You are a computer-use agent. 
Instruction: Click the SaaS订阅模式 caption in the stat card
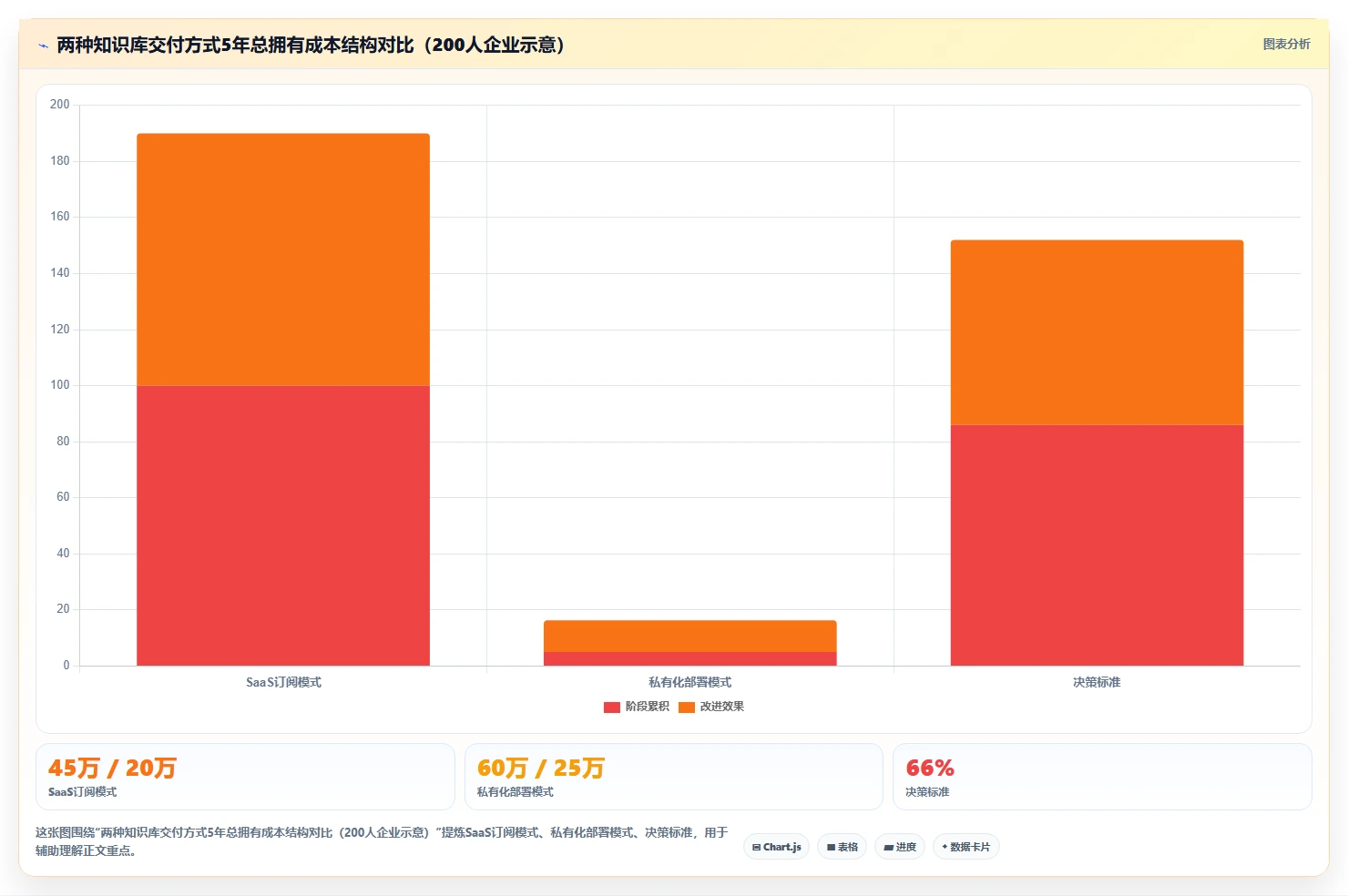83,792
